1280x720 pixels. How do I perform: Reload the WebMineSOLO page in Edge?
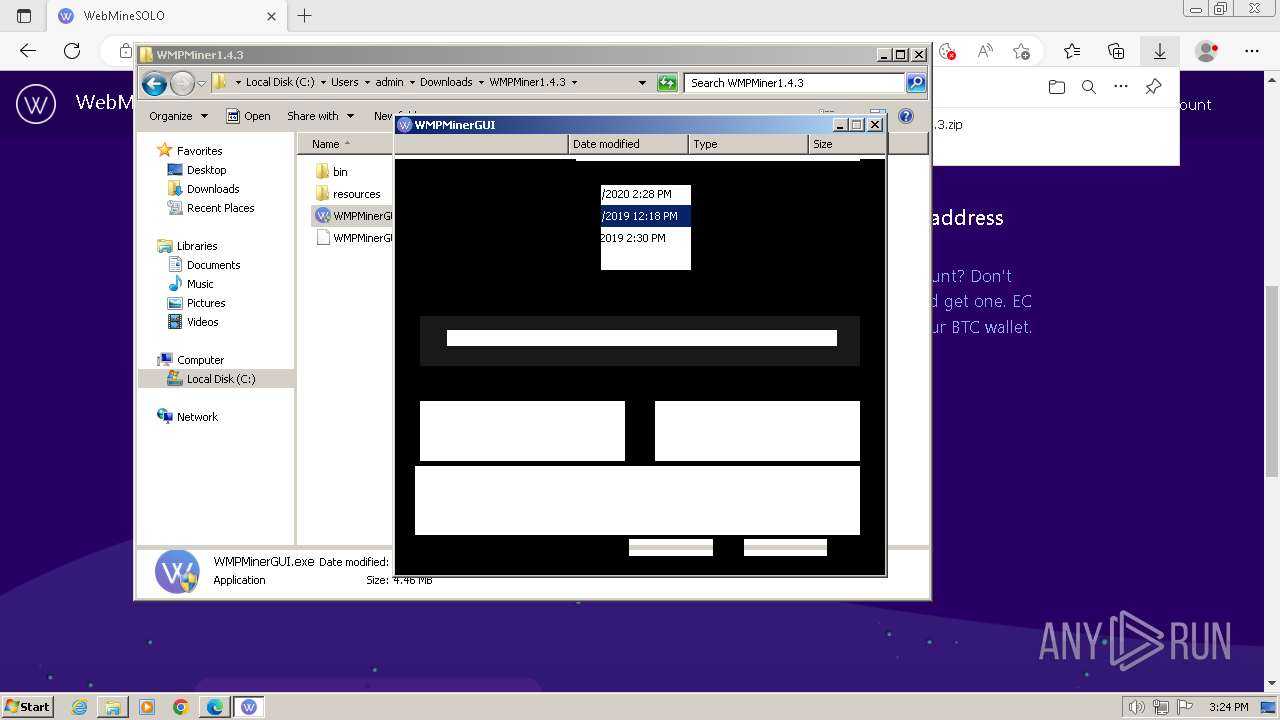[72, 51]
